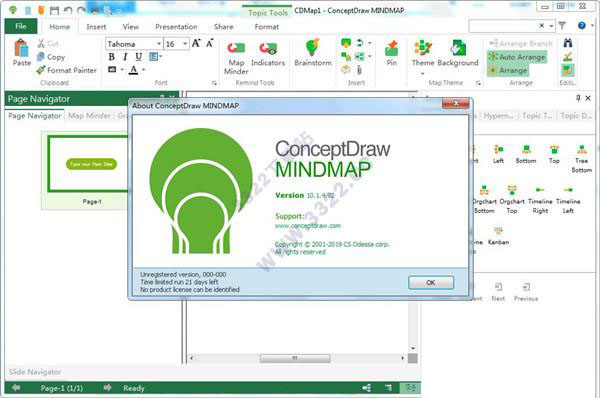Click the Arrange Branch button

(x=521, y=43)
